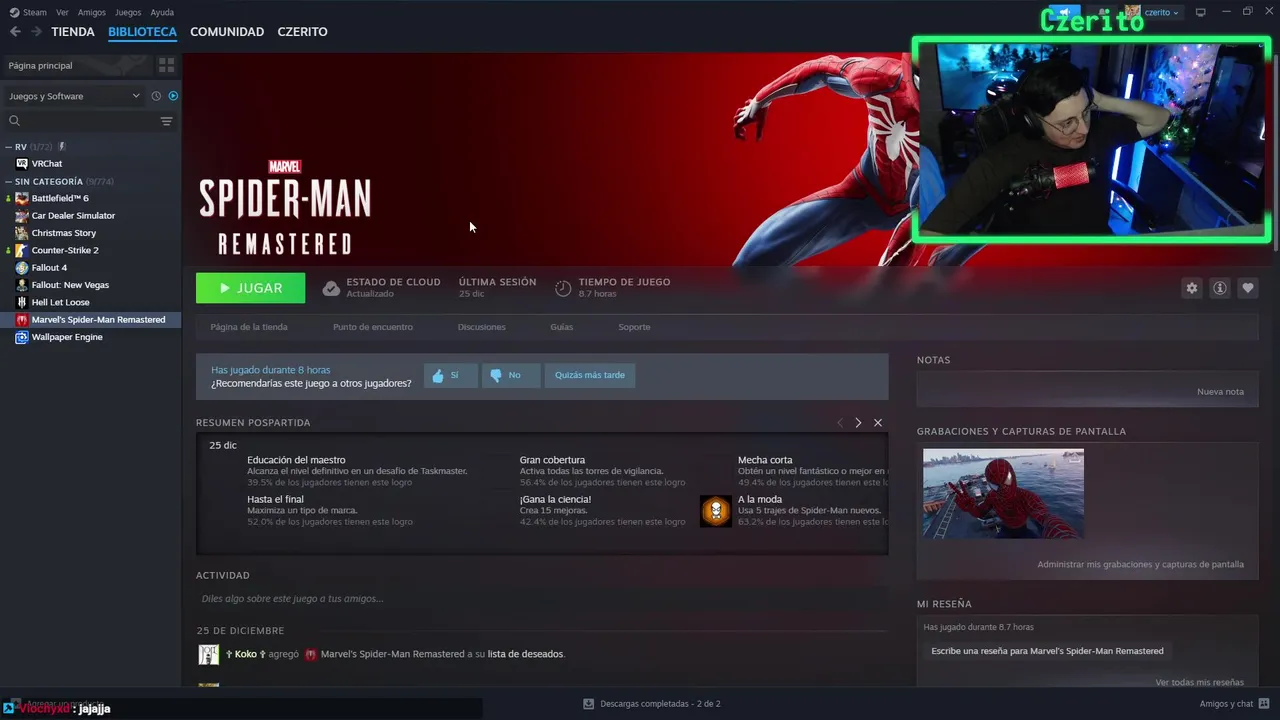Screen dimensions: 1280x720
Task: Click the playtime clock icon
Action: click(563, 288)
